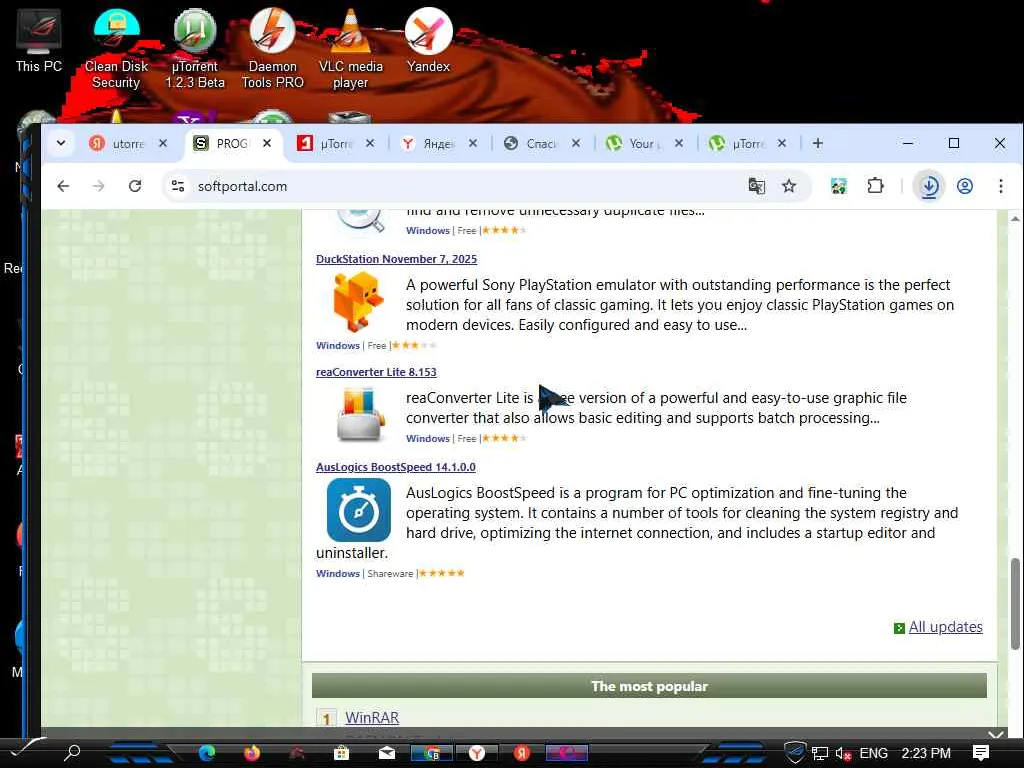Viewport: 1024px width, 768px height.
Task: Go back to the previous page
Action: click(63, 186)
